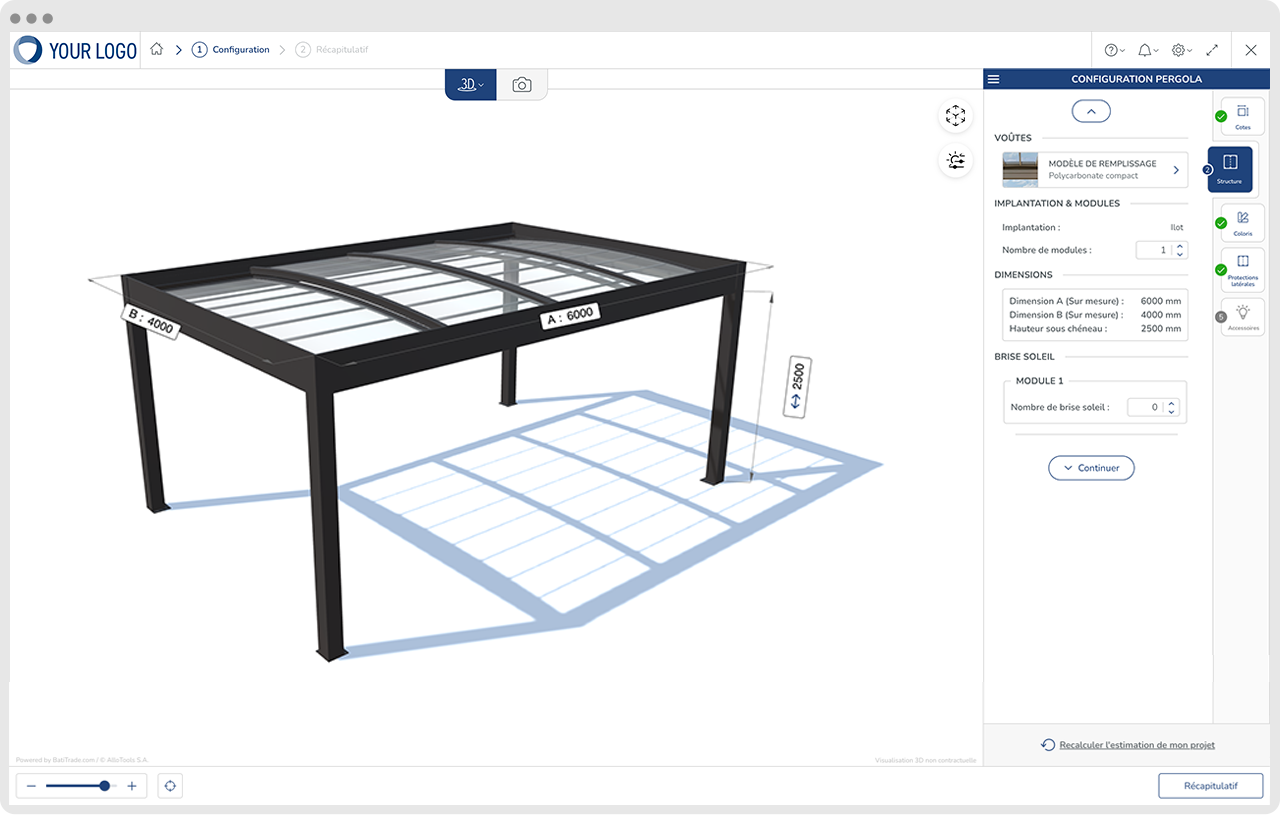Open the settings gear dropdown
Image resolution: width=1280 pixels, height=815 pixels.
1181,50
